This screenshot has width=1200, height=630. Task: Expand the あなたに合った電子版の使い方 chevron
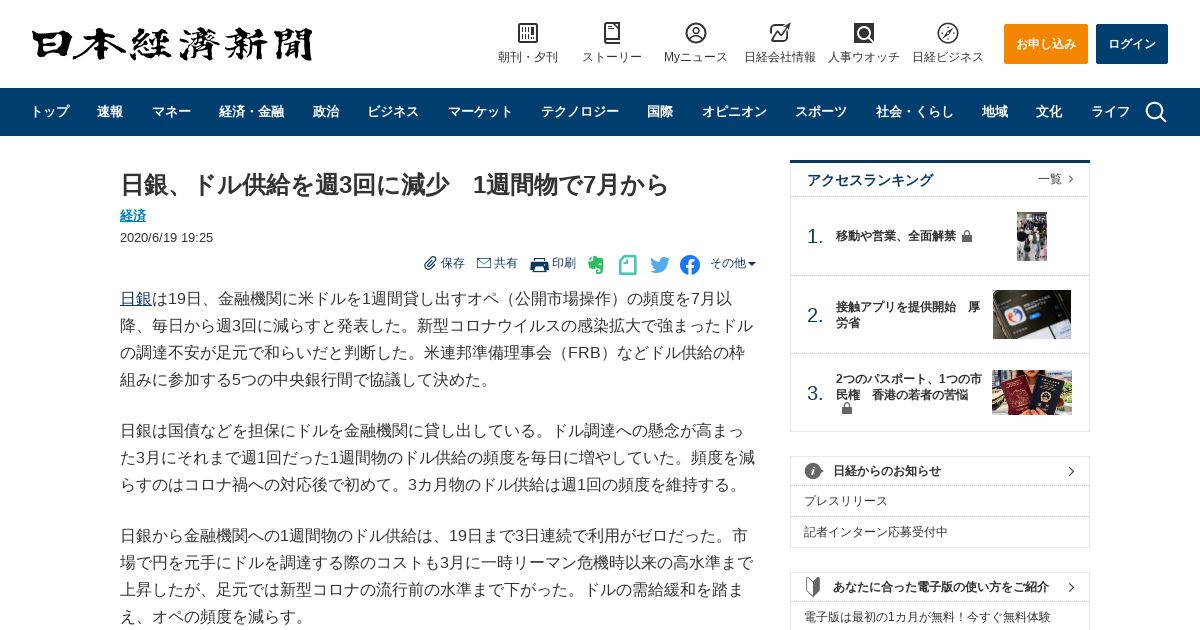pyautogui.click(x=1071, y=587)
